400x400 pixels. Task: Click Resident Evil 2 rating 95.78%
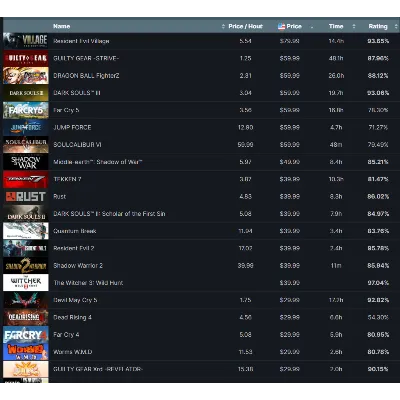378,248
